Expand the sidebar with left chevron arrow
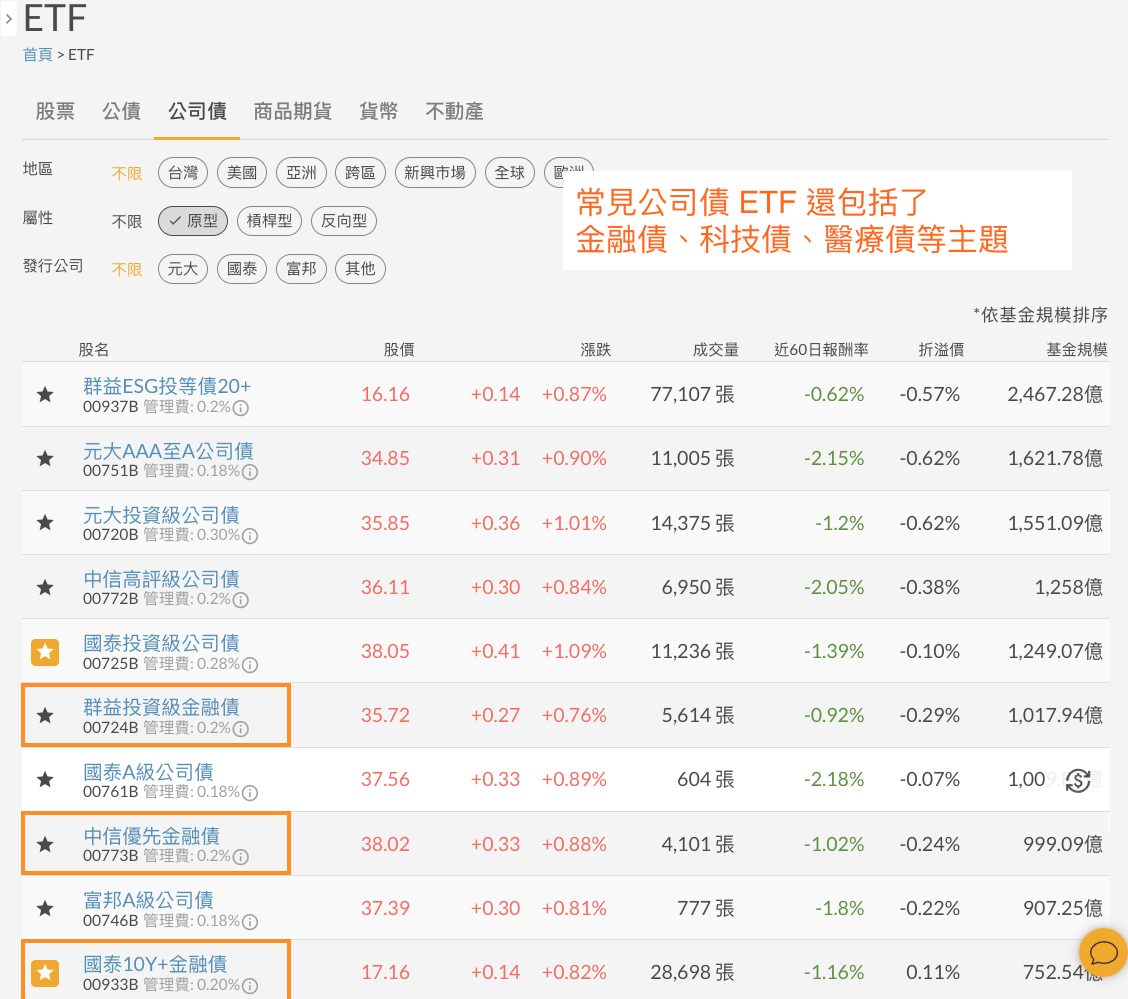1128x999 pixels. (x=9, y=18)
